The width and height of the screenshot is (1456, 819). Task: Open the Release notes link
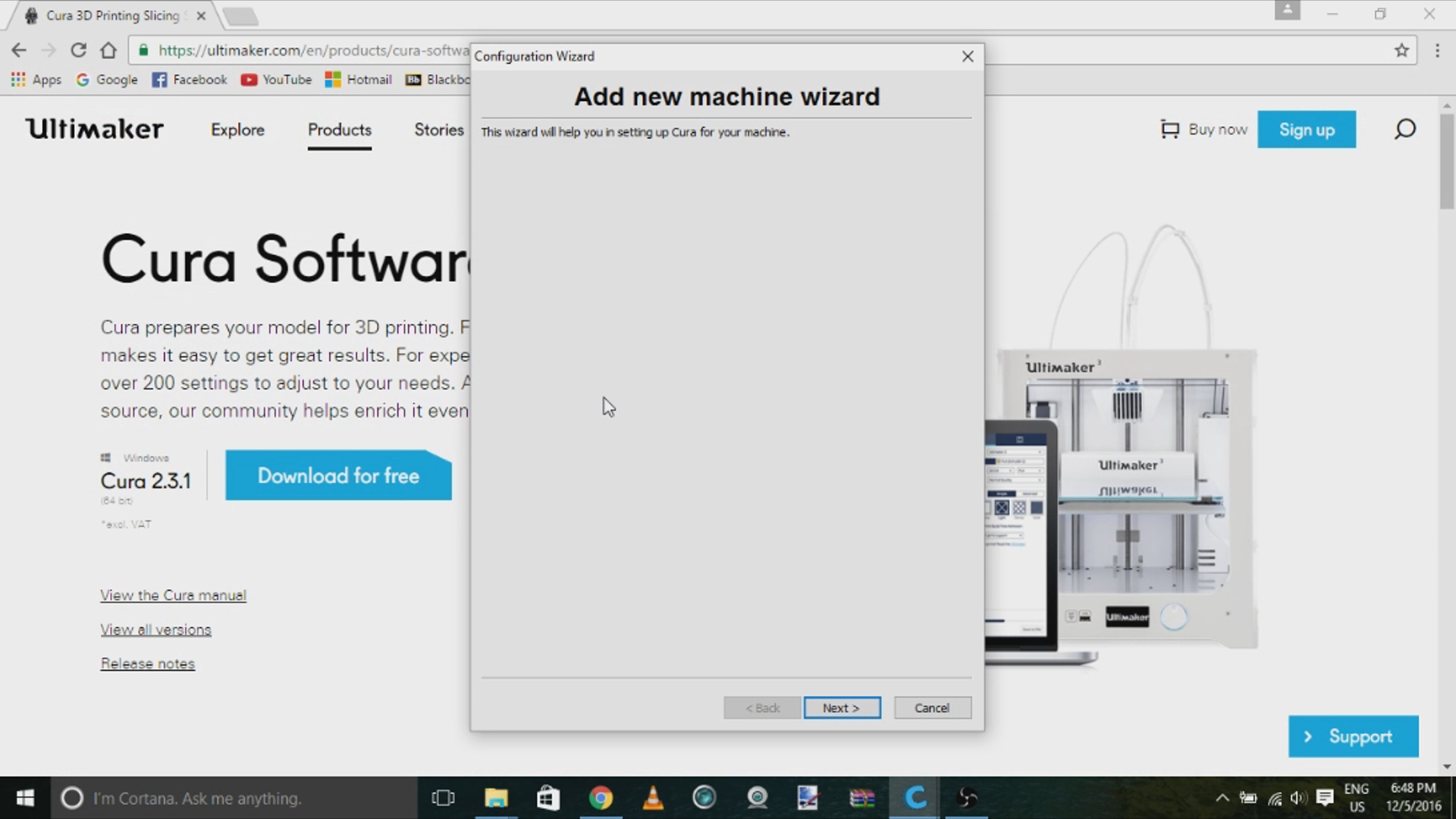coord(148,664)
